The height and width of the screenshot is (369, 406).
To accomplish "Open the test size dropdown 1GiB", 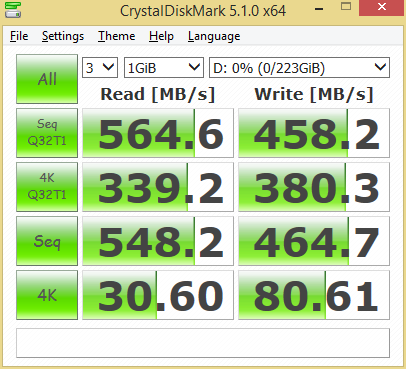I will 164,68.
